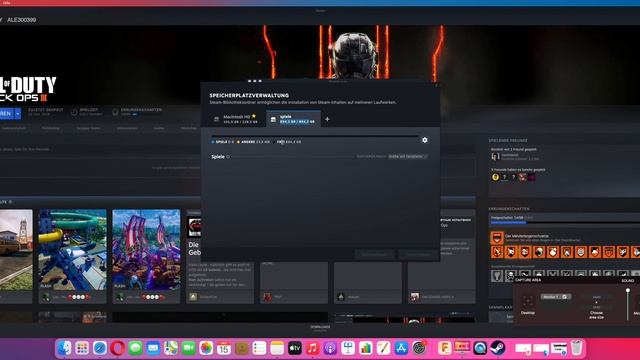The image size is (640, 360).
Task: Click the achievements progress bar
Action: [565, 222]
